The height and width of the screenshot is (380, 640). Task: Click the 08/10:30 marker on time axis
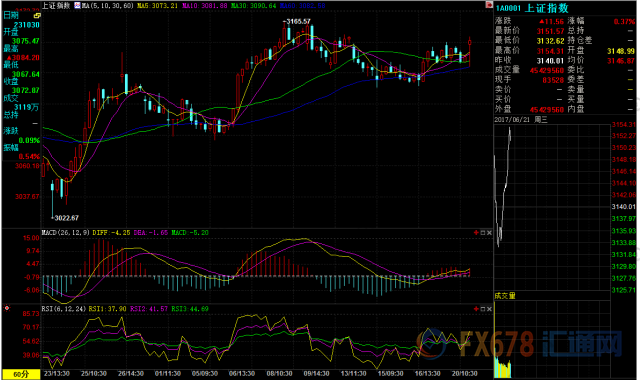[x=280, y=373]
